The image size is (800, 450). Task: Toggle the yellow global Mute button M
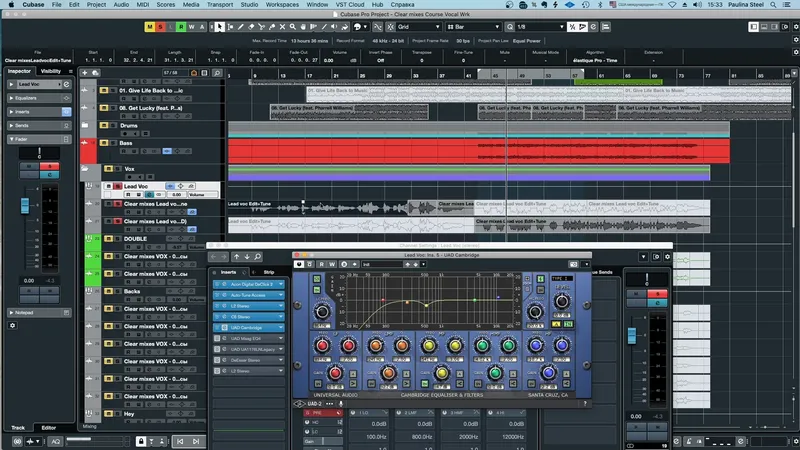point(149,27)
